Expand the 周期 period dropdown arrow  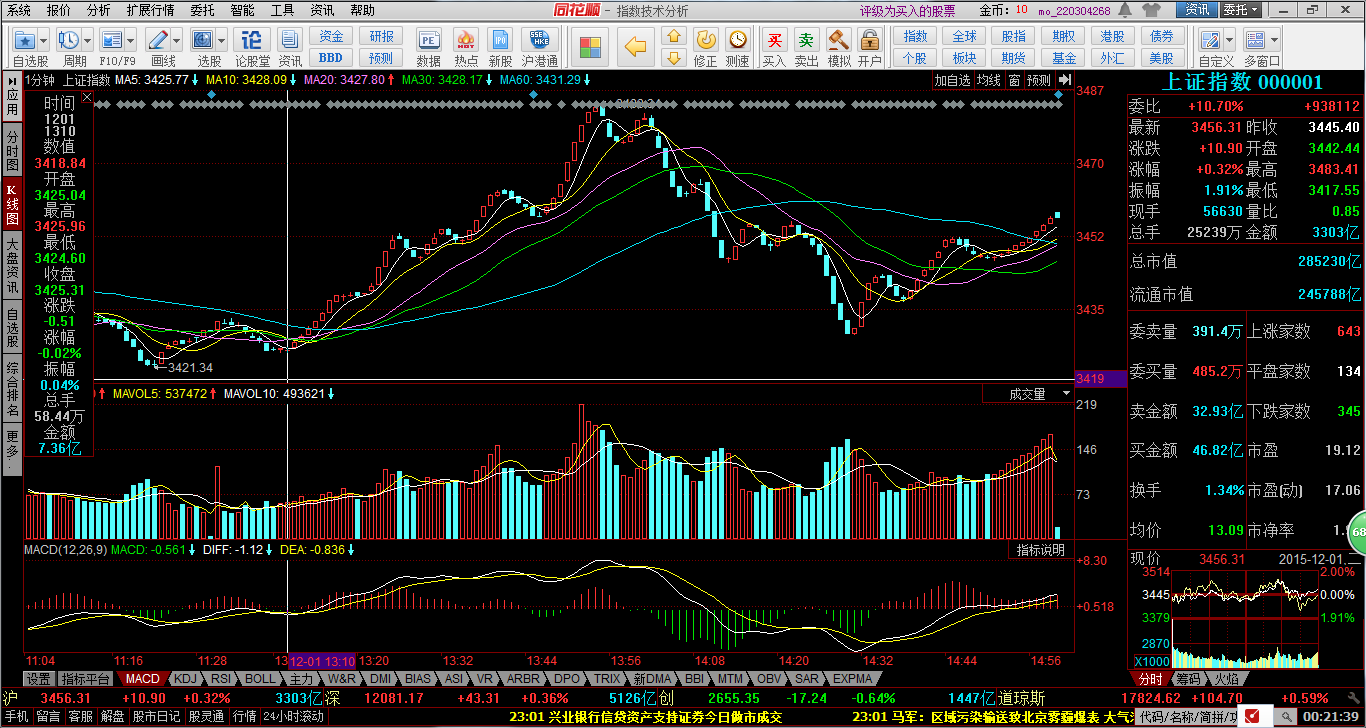[x=87, y=41]
